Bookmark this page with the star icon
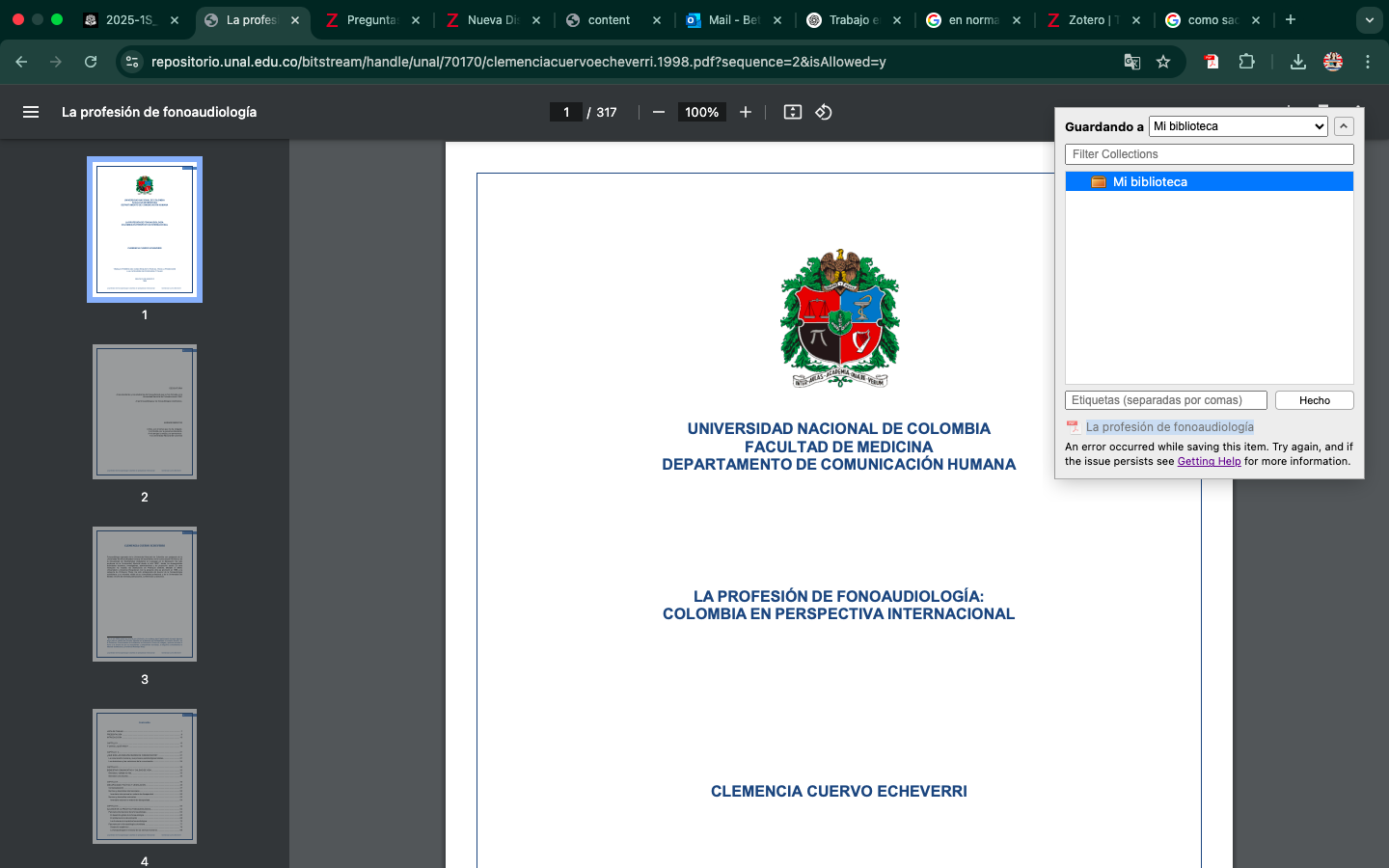Image resolution: width=1389 pixels, height=868 pixels. tap(1163, 62)
